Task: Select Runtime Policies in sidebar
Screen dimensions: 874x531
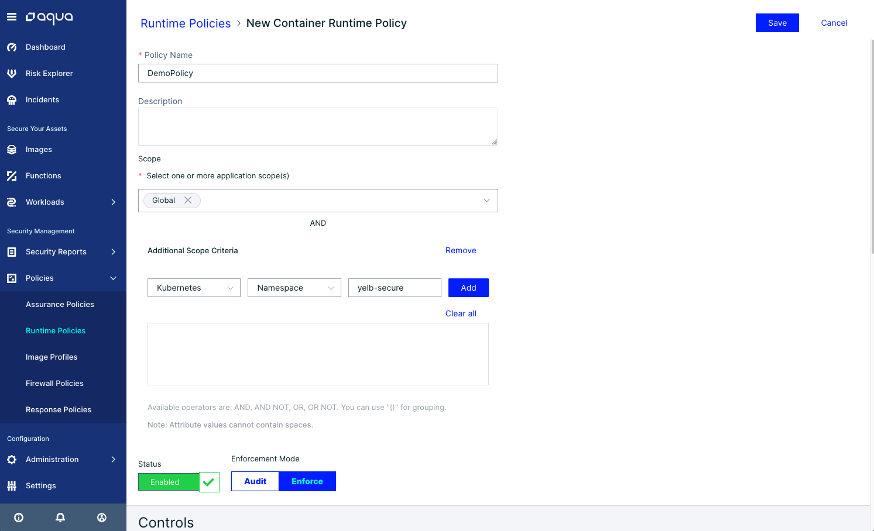Action: [55, 330]
